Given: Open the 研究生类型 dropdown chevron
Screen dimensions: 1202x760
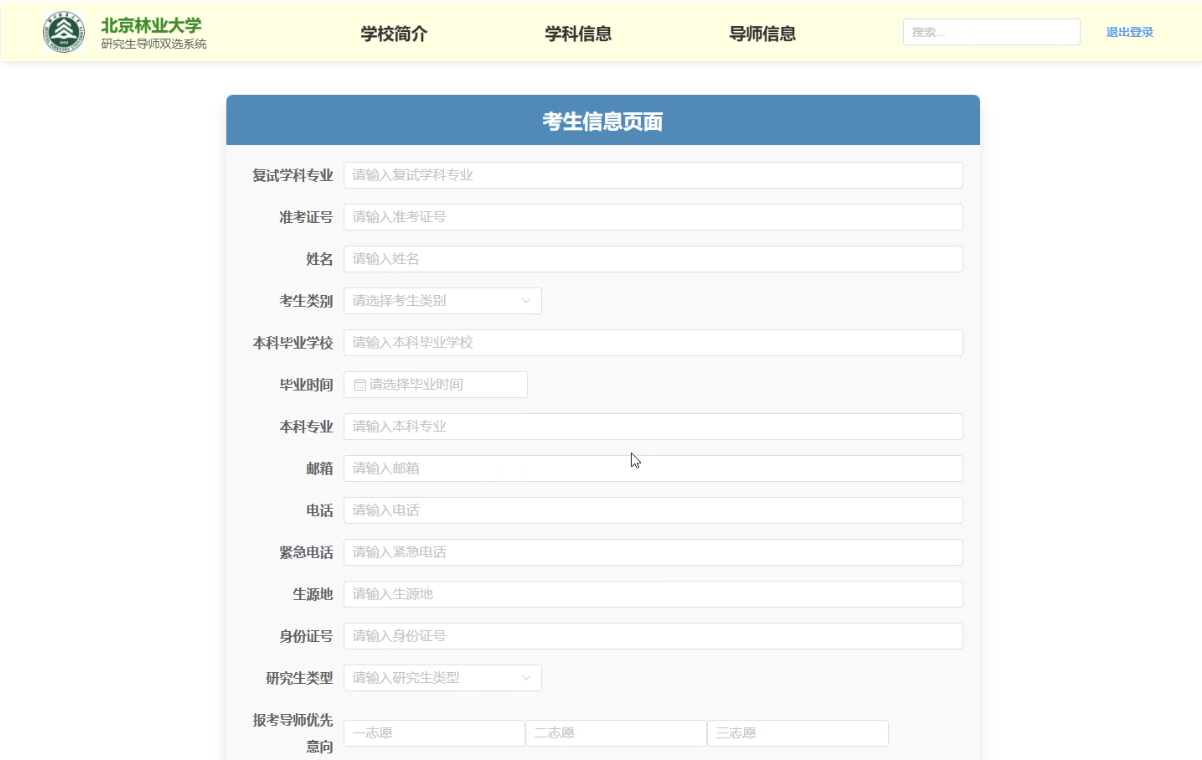Looking at the screenshot, I should click(x=526, y=678).
